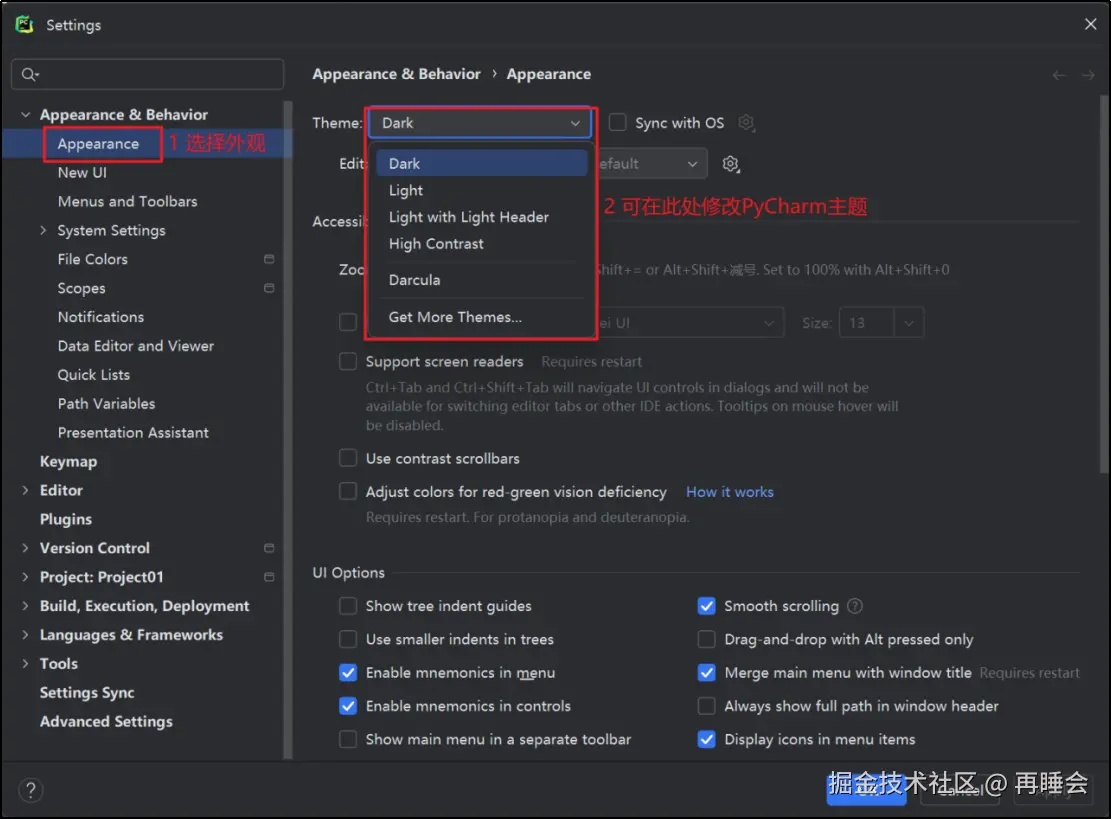Enable Show main menu in separate toolbar
This screenshot has height=820, width=1112.
click(x=348, y=739)
